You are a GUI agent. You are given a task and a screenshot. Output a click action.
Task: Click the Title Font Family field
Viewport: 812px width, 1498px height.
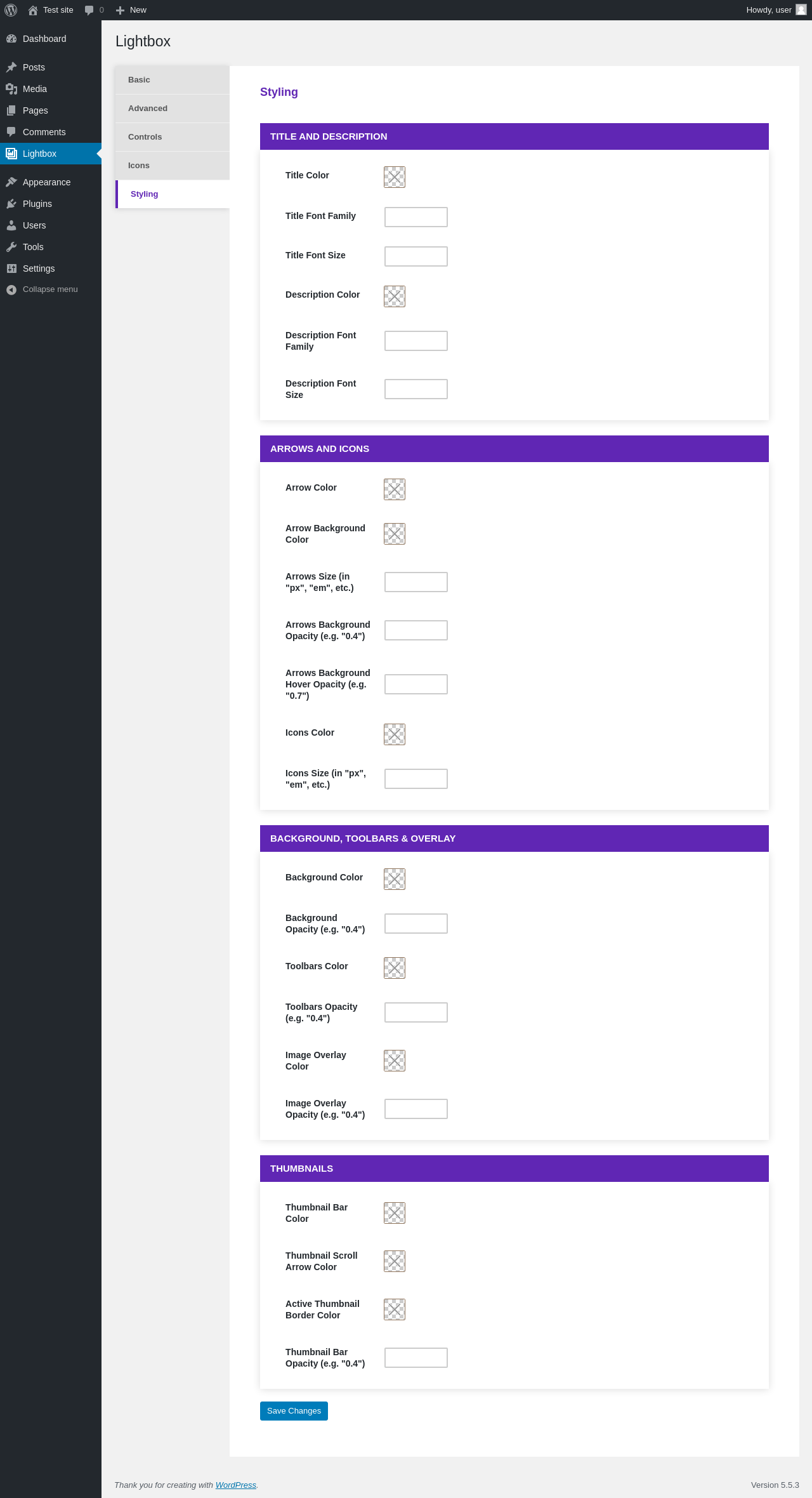click(416, 217)
